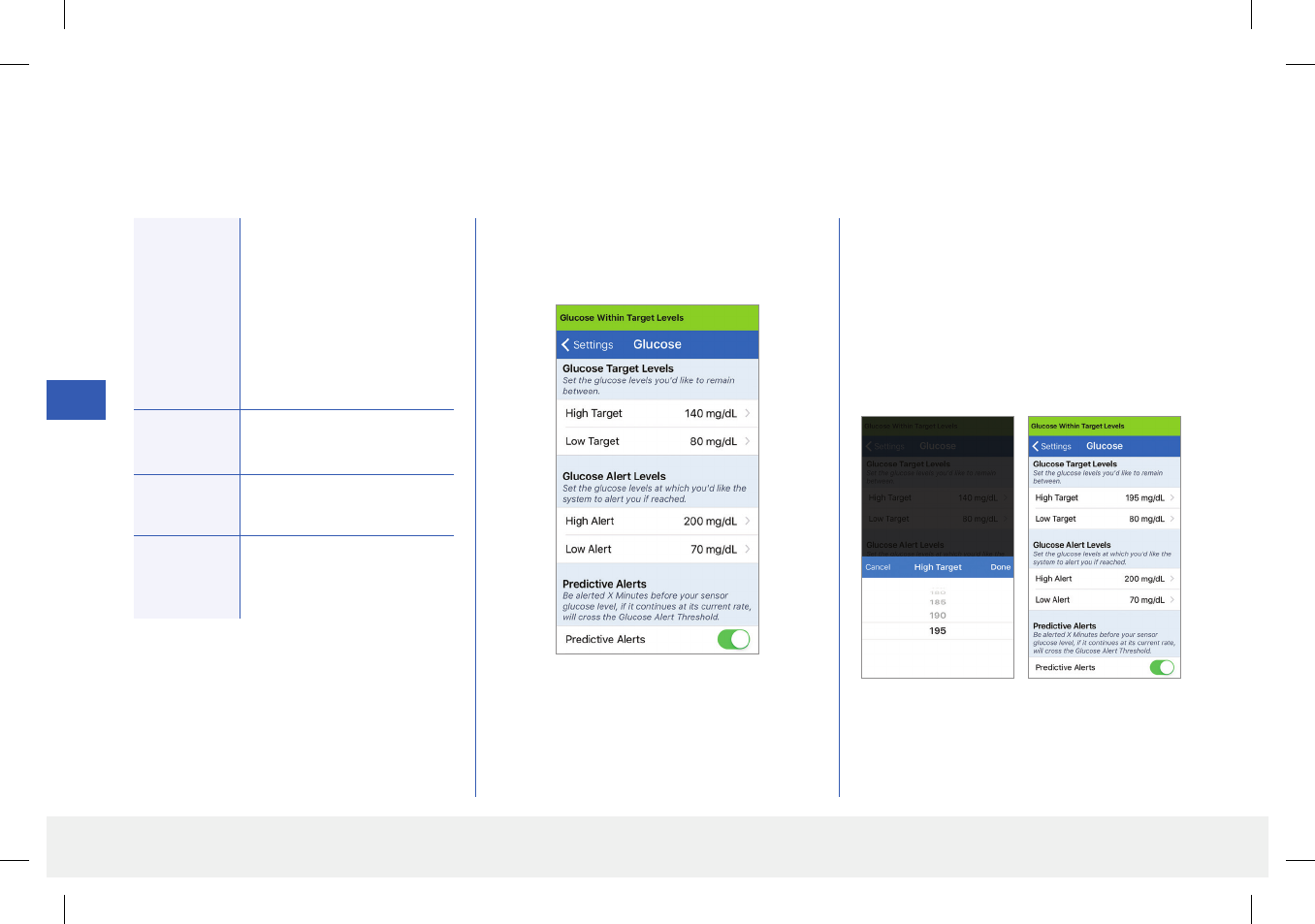Expand chevron beside 80 mg/dL in large screen
The width and height of the screenshot is (1315, 924).
coord(748,441)
